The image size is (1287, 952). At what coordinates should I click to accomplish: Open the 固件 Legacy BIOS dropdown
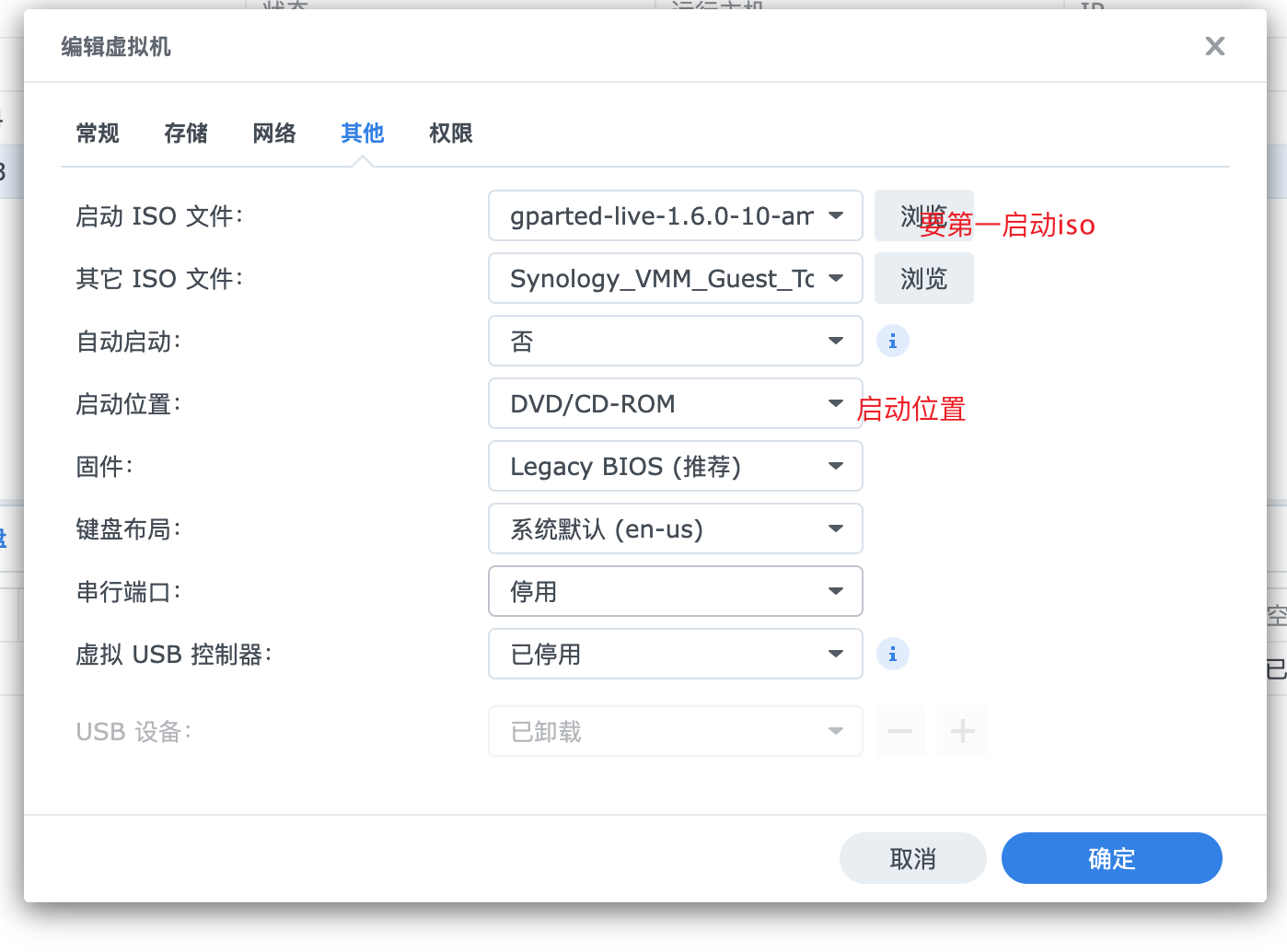(x=675, y=466)
